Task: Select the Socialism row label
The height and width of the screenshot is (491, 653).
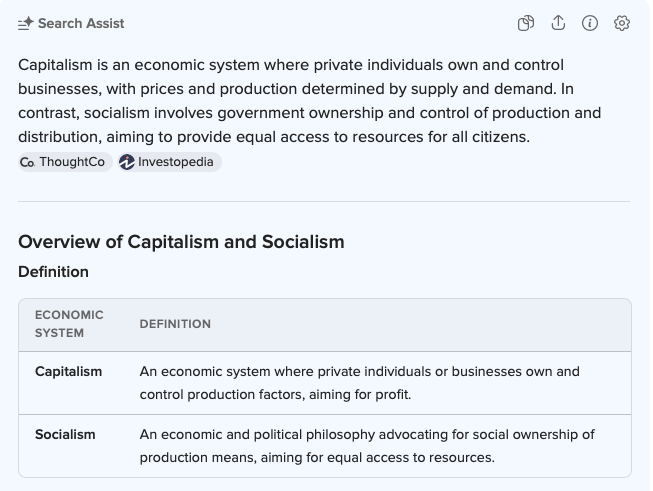Action: coord(65,434)
